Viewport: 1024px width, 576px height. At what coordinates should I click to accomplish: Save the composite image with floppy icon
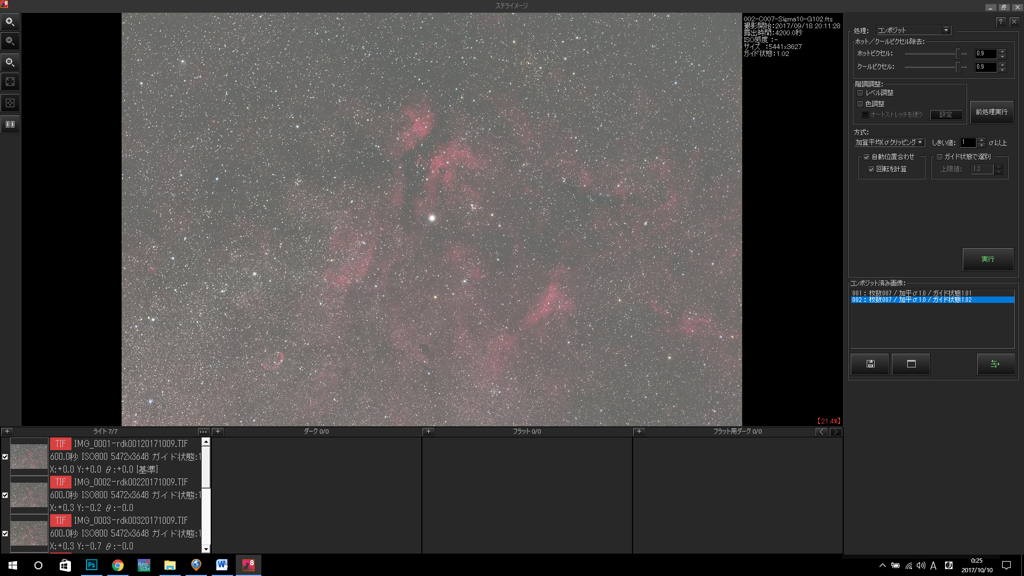point(870,364)
